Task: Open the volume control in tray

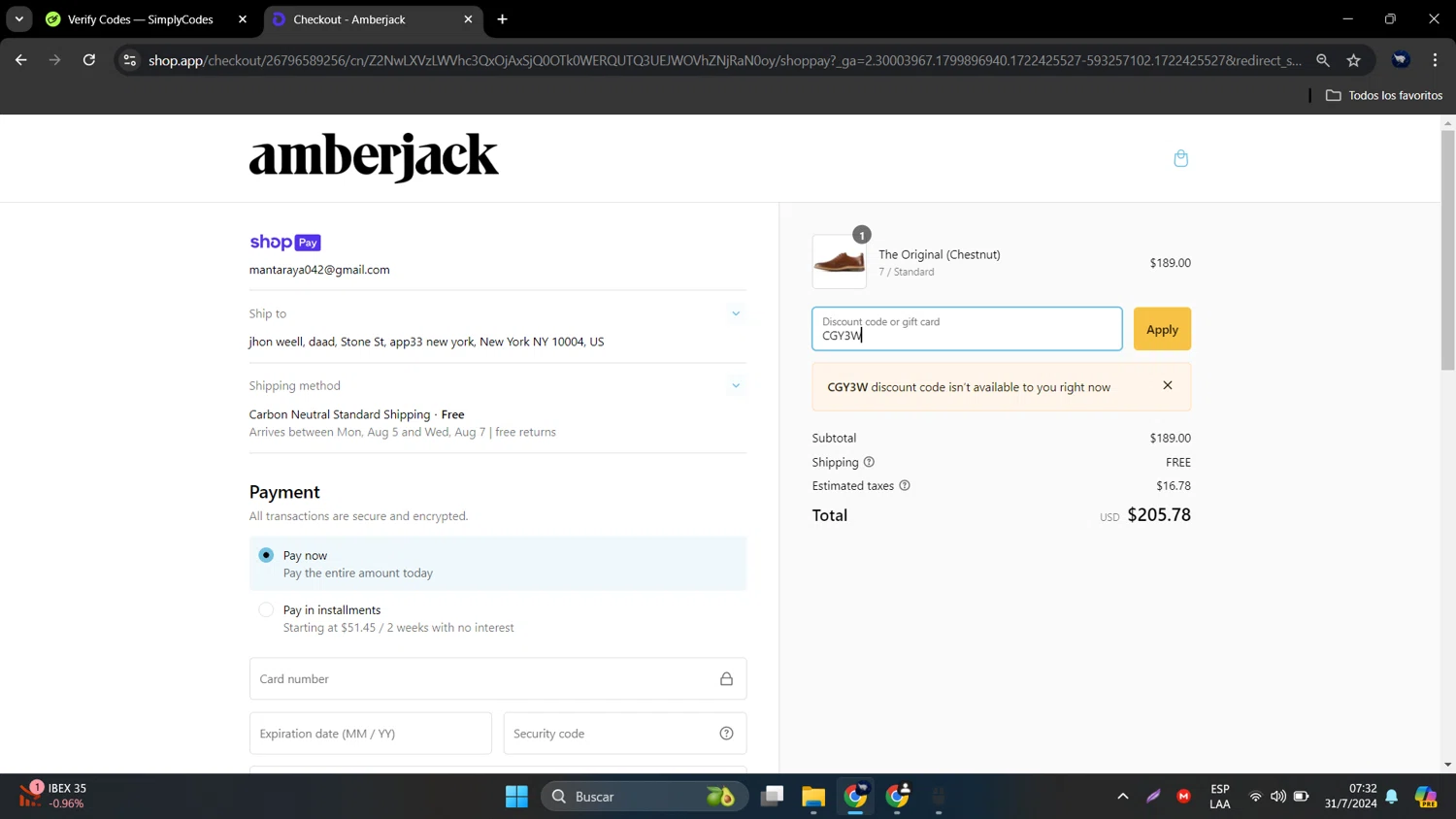Action: tap(1277, 797)
